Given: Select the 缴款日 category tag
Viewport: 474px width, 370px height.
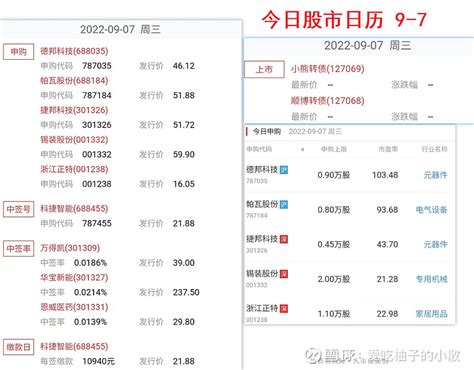Looking at the screenshot, I should (x=18, y=347).
